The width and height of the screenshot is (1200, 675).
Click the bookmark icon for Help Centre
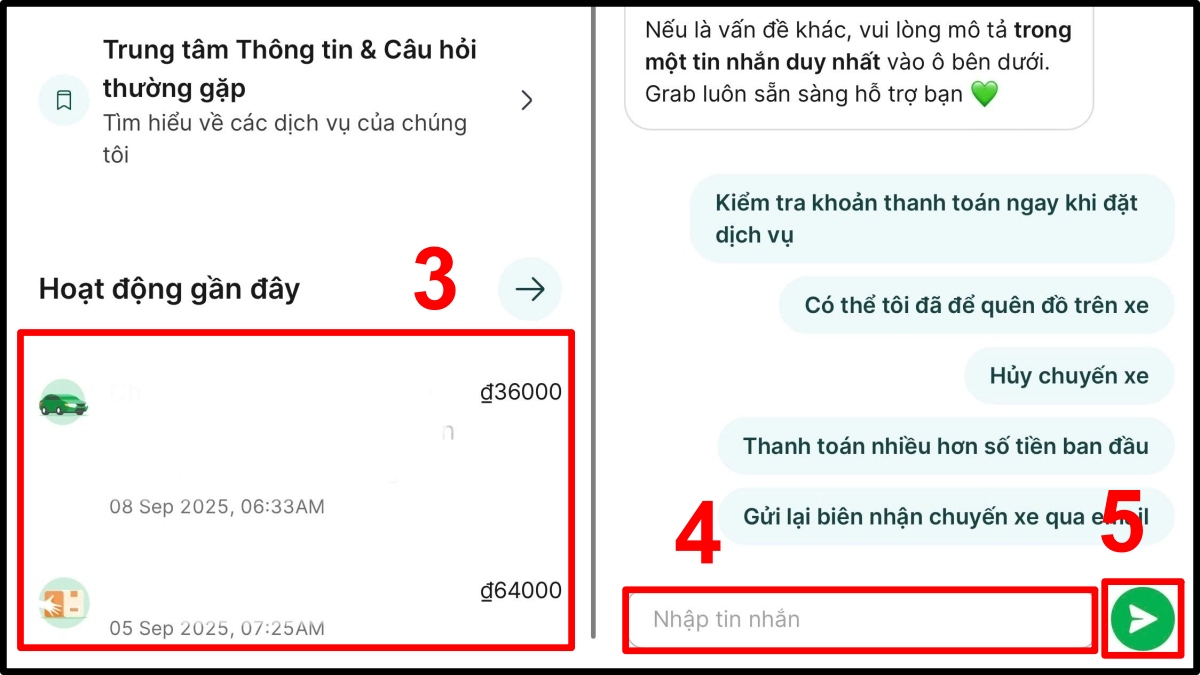click(x=64, y=100)
